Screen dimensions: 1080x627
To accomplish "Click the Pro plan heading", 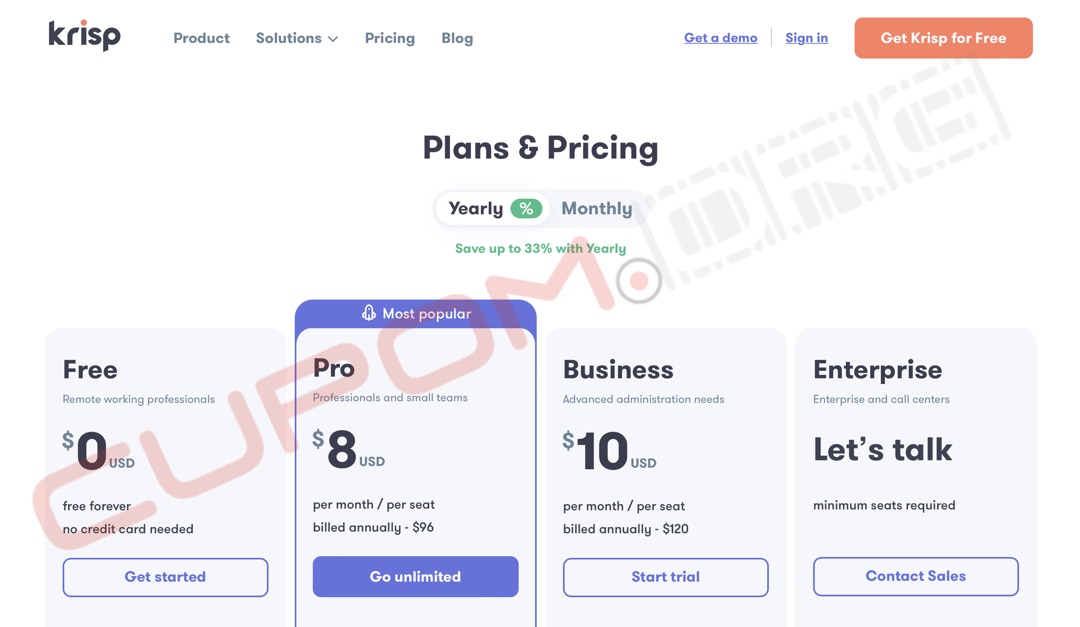I will coord(334,368).
